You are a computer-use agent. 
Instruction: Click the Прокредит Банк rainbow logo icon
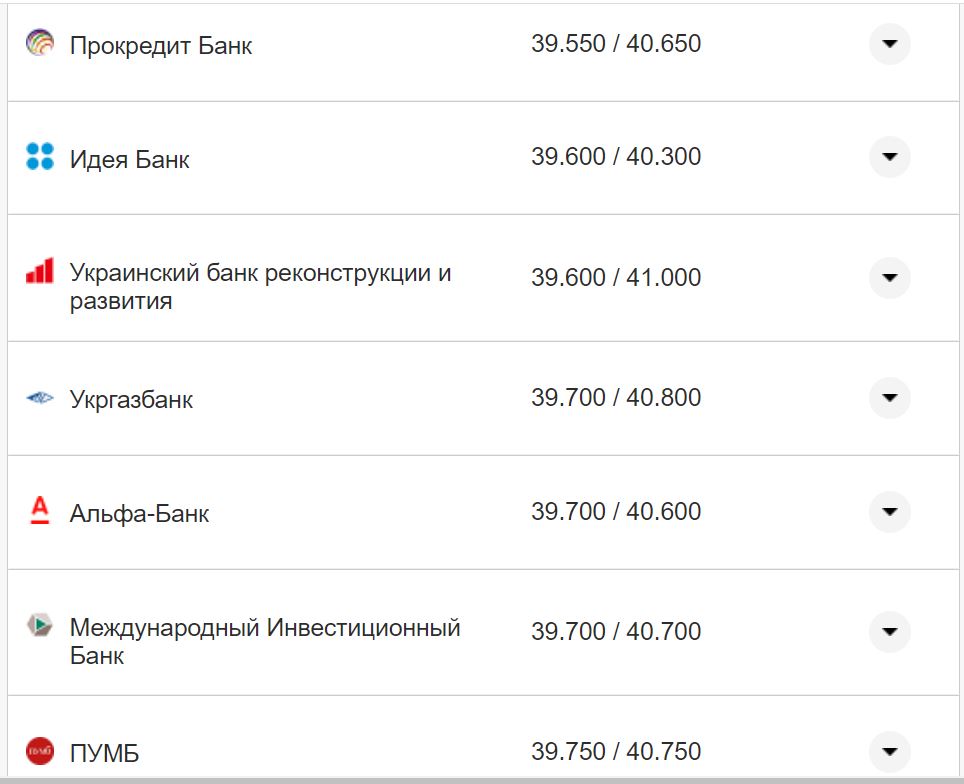(39, 43)
